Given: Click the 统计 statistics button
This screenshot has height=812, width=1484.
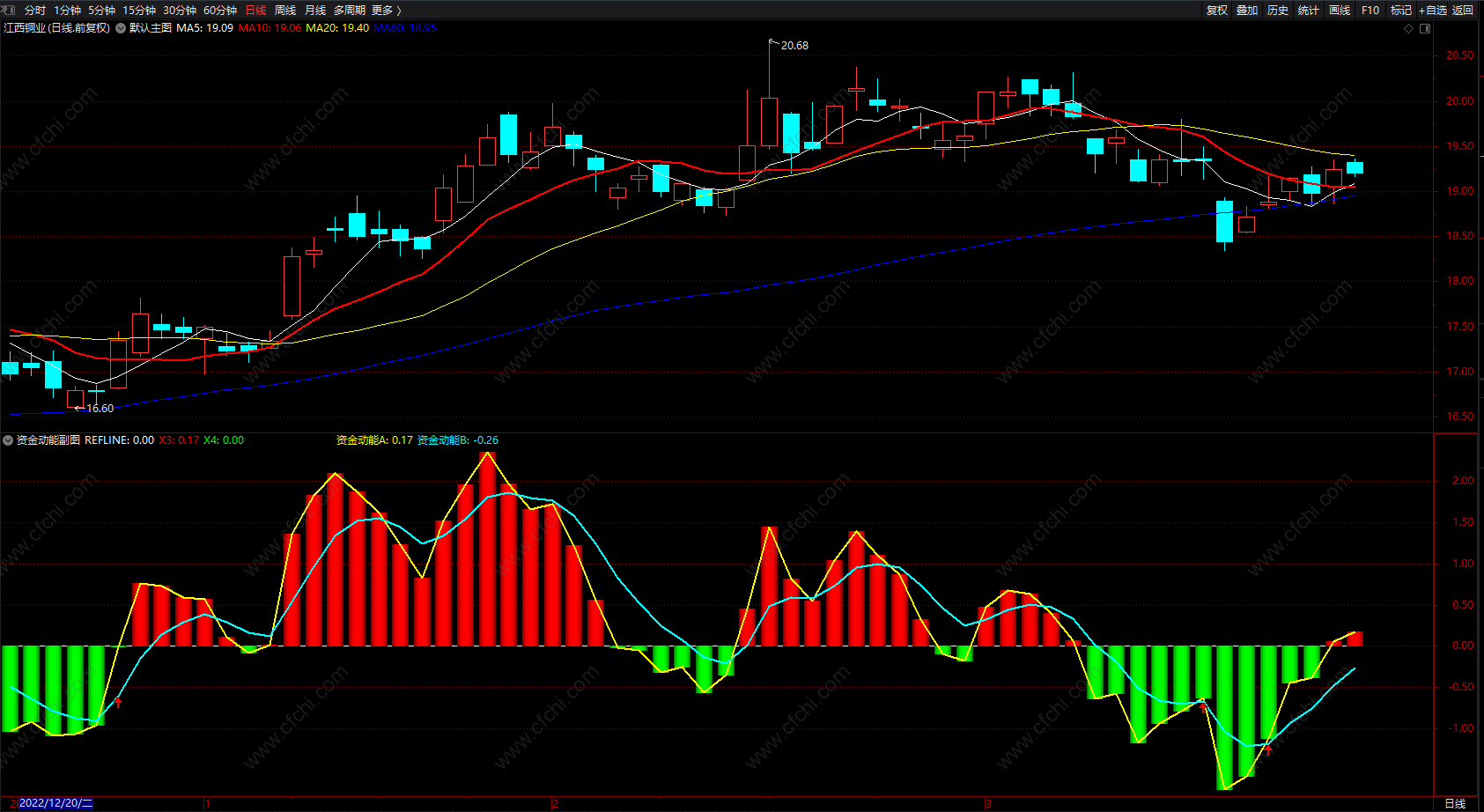Looking at the screenshot, I should pos(1309,11).
